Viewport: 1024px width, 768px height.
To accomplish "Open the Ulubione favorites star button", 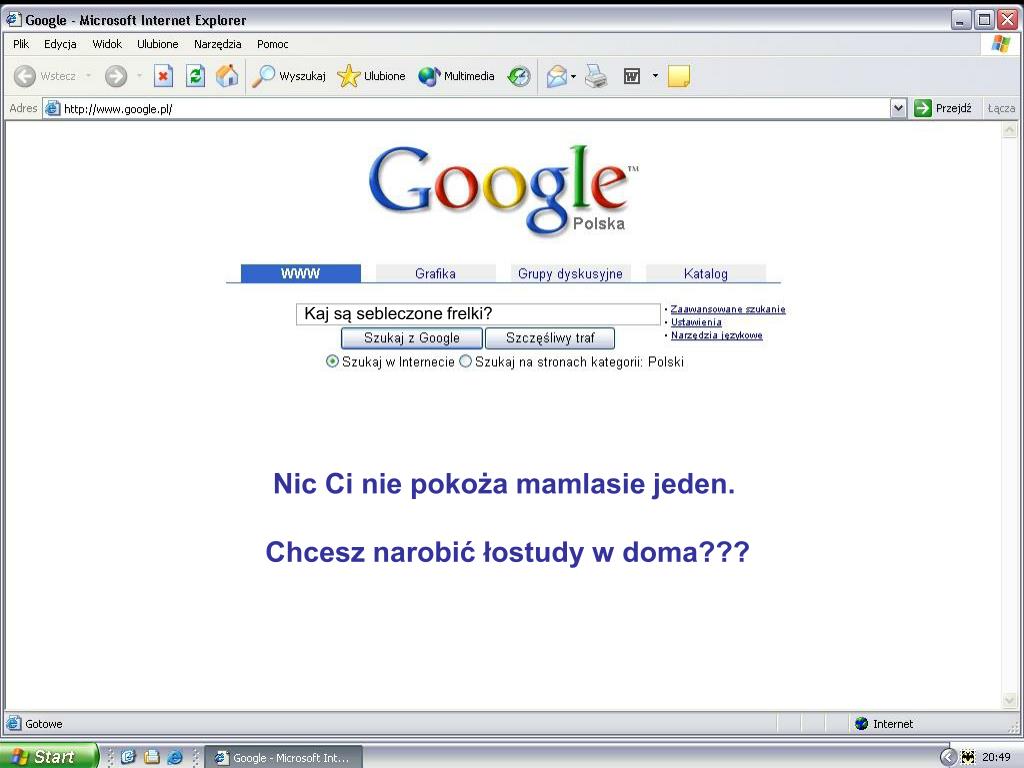I will [x=371, y=76].
